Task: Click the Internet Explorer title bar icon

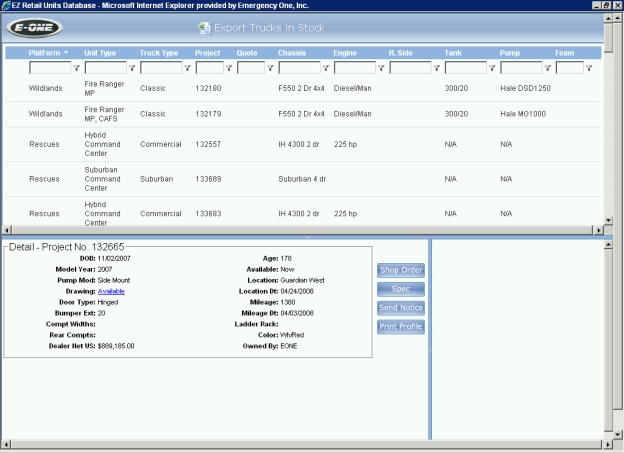Action: [6, 6]
